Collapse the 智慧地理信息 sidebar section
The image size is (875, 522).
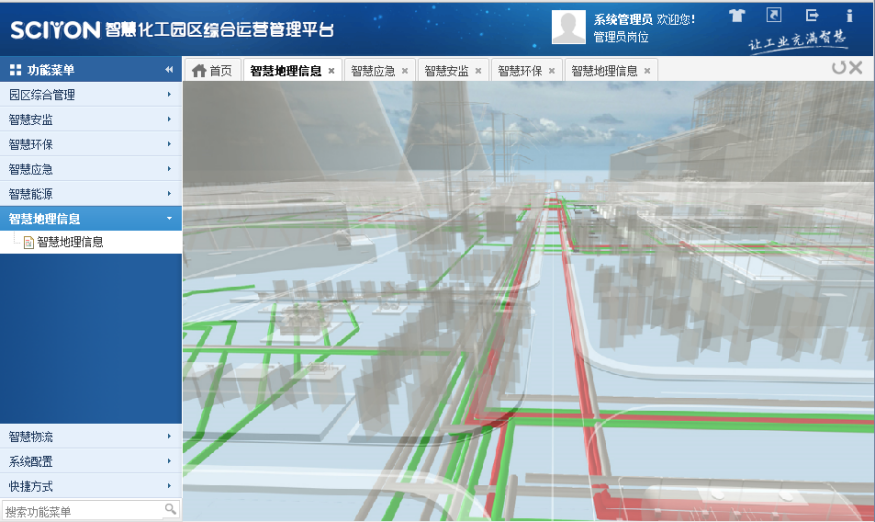90,218
